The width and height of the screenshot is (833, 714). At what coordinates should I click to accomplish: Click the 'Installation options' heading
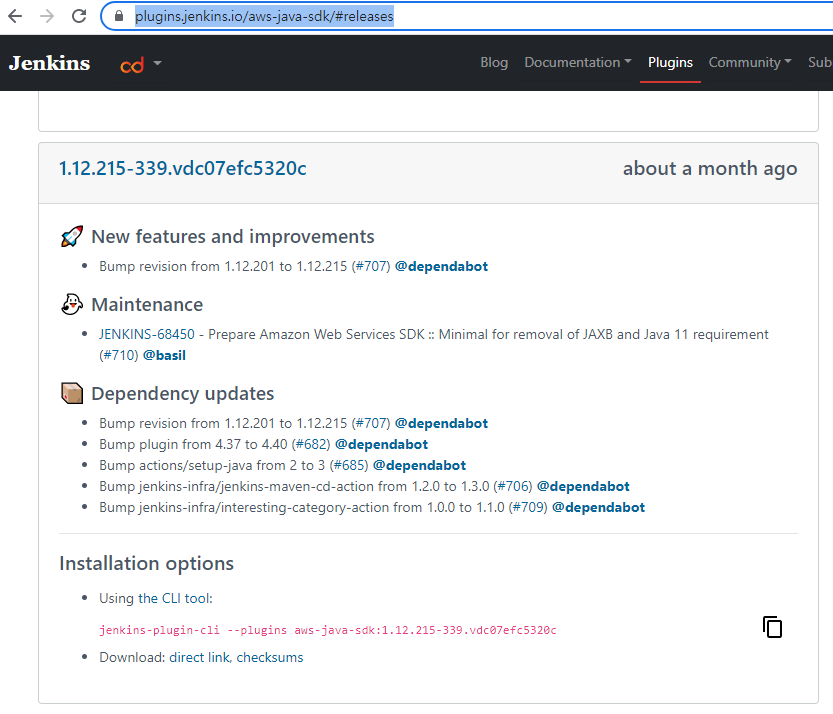(x=147, y=563)
